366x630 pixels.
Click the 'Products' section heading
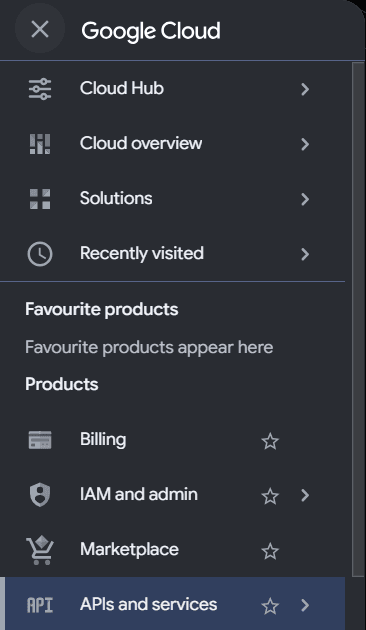click(61, 385)
